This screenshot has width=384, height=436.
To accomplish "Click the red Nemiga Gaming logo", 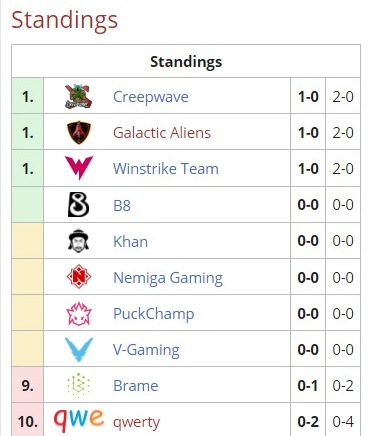I will coord(79,276).
